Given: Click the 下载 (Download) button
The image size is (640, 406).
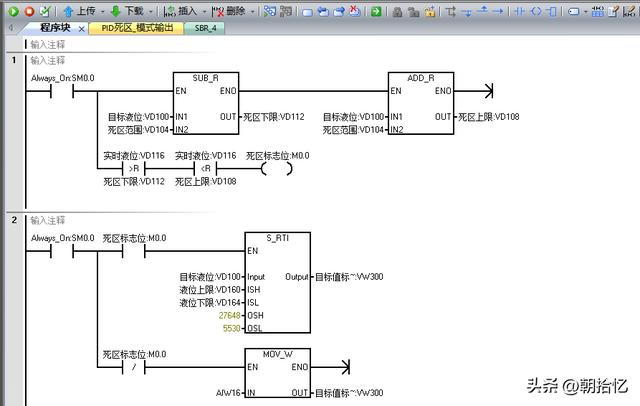Looking at the screenshot, I should pyautogui.click(x=126, y=11).
